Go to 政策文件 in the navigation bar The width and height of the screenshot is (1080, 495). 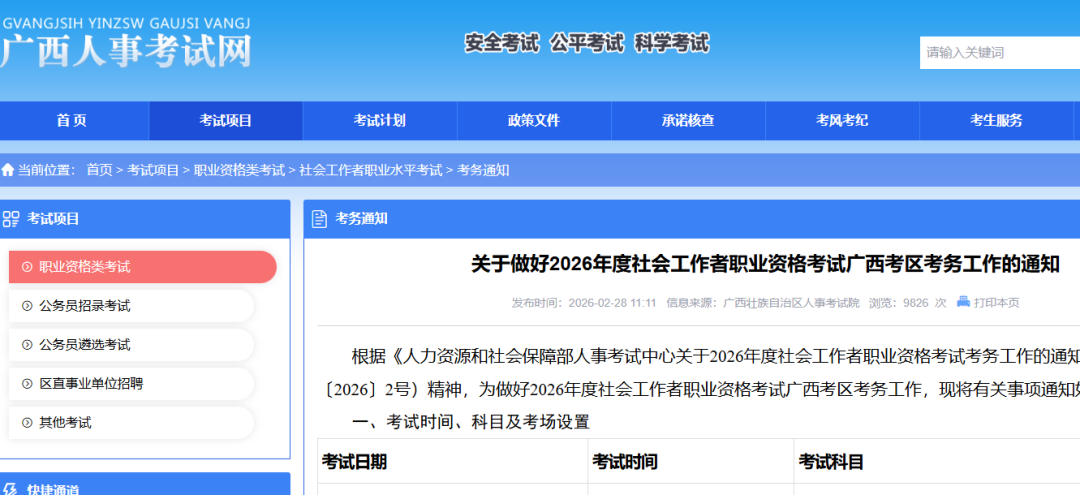(533, 121)
